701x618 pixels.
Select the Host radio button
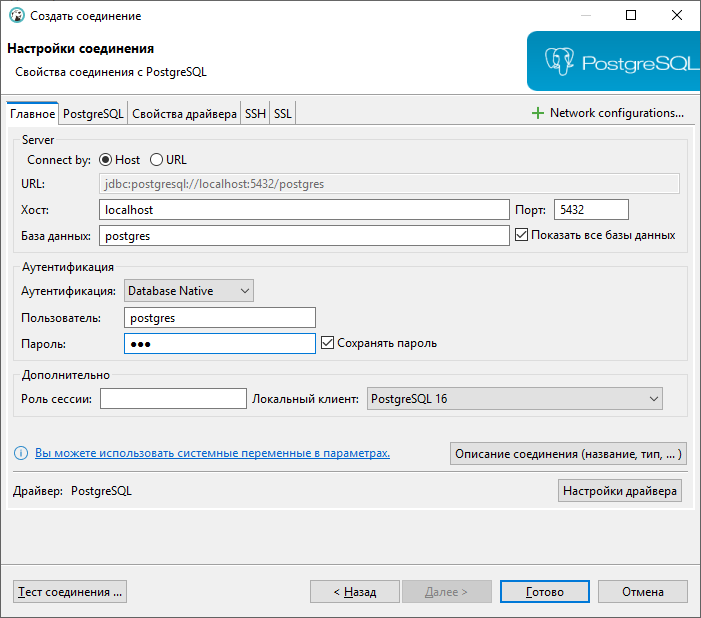[x=105, y=160]
